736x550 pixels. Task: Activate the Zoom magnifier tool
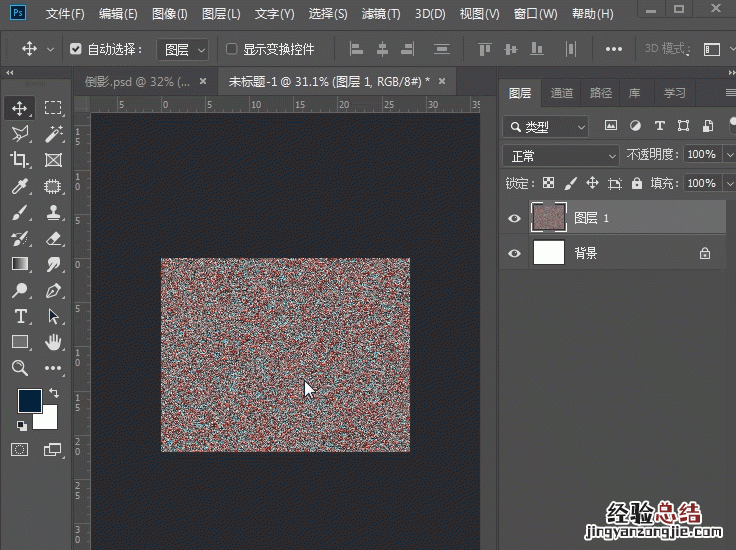(x=20, y=368)
